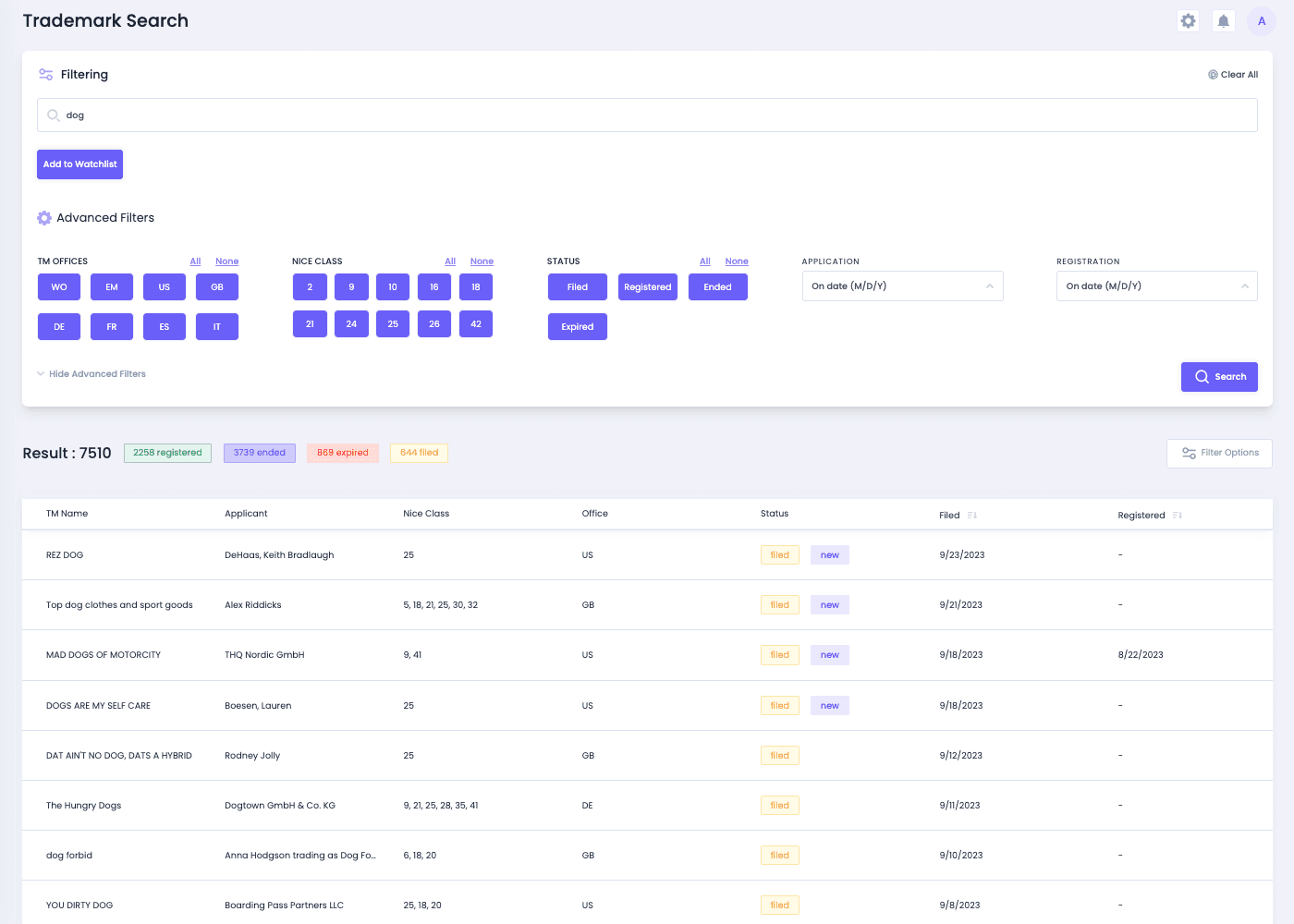Click DOGS ARE MY SELF CARE name

[x=98, y=706]
